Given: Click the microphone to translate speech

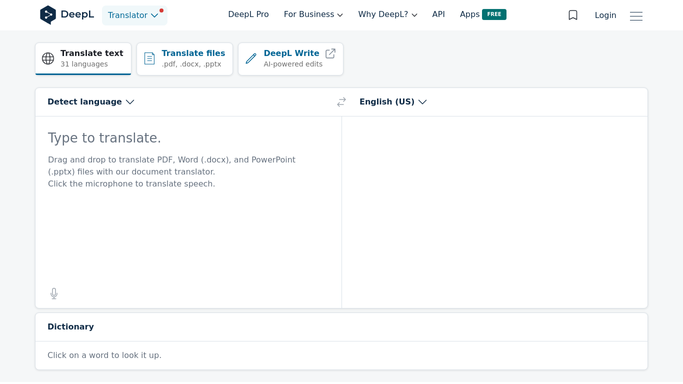Looking at the screenshot, I should 54,293.
